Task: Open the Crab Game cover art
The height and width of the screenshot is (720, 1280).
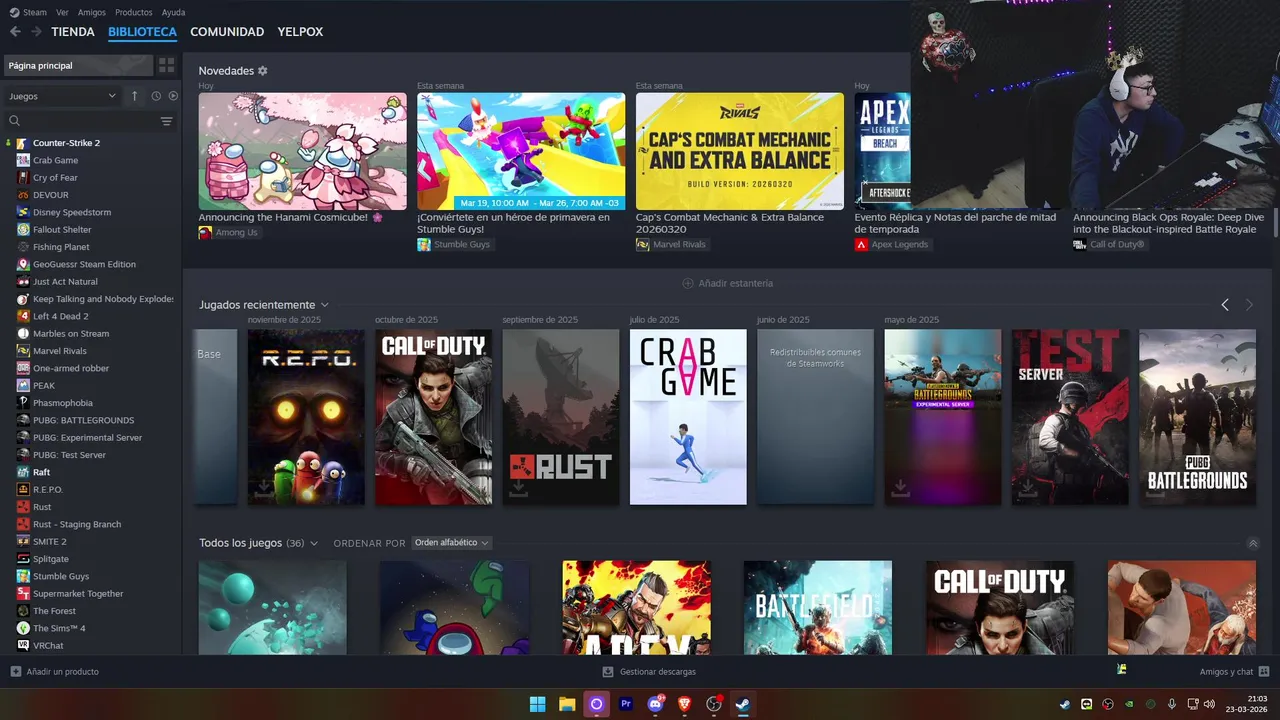Action: 688,417
